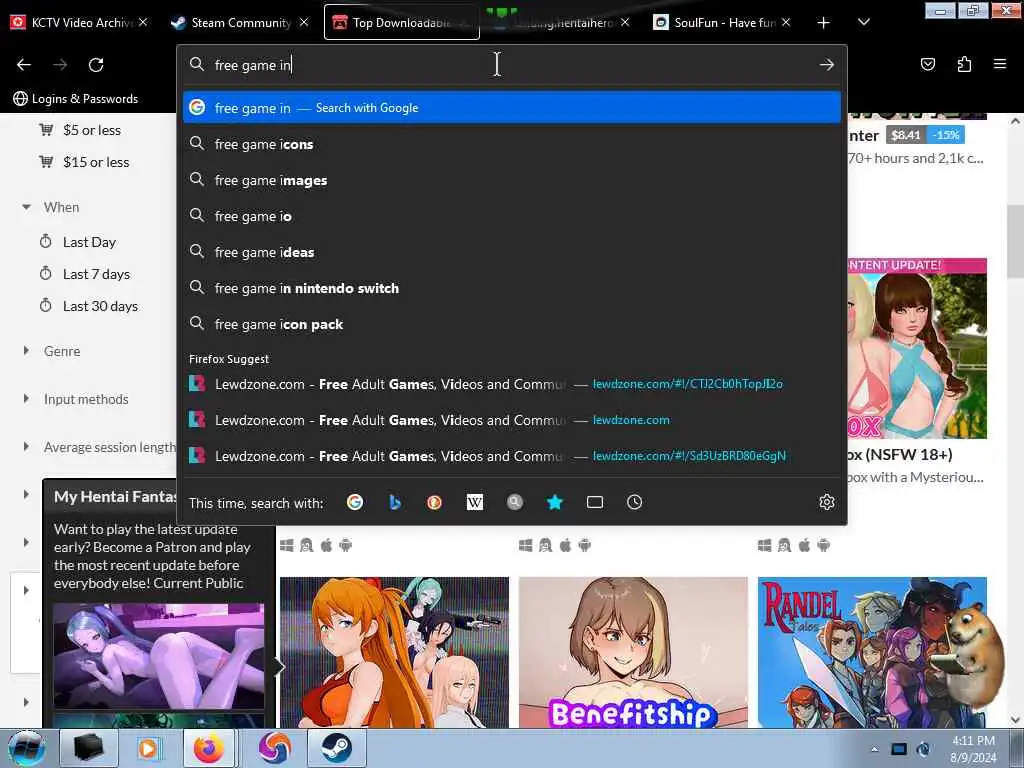Search this time with Google icon
The image size is (1024, 768).
point(355,502)
